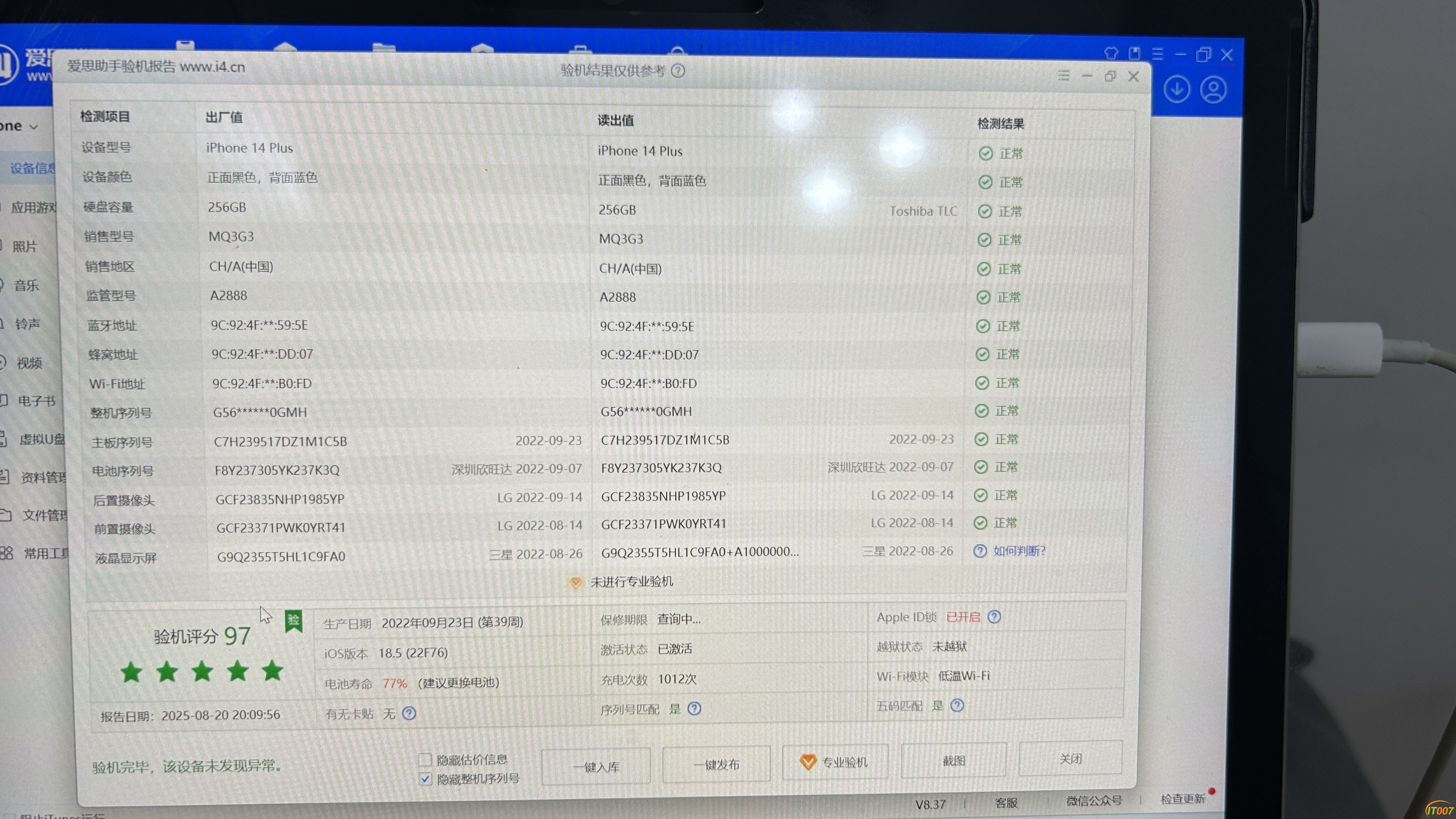Click the help icon beside 序列号匹配
Image resolution: width=1456 pixels, height=819 pixels.
[695, 708]
